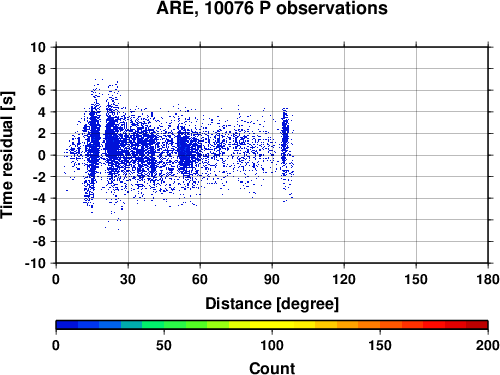Select the dark red colorbar segment at 200

[x=477, y=325]
